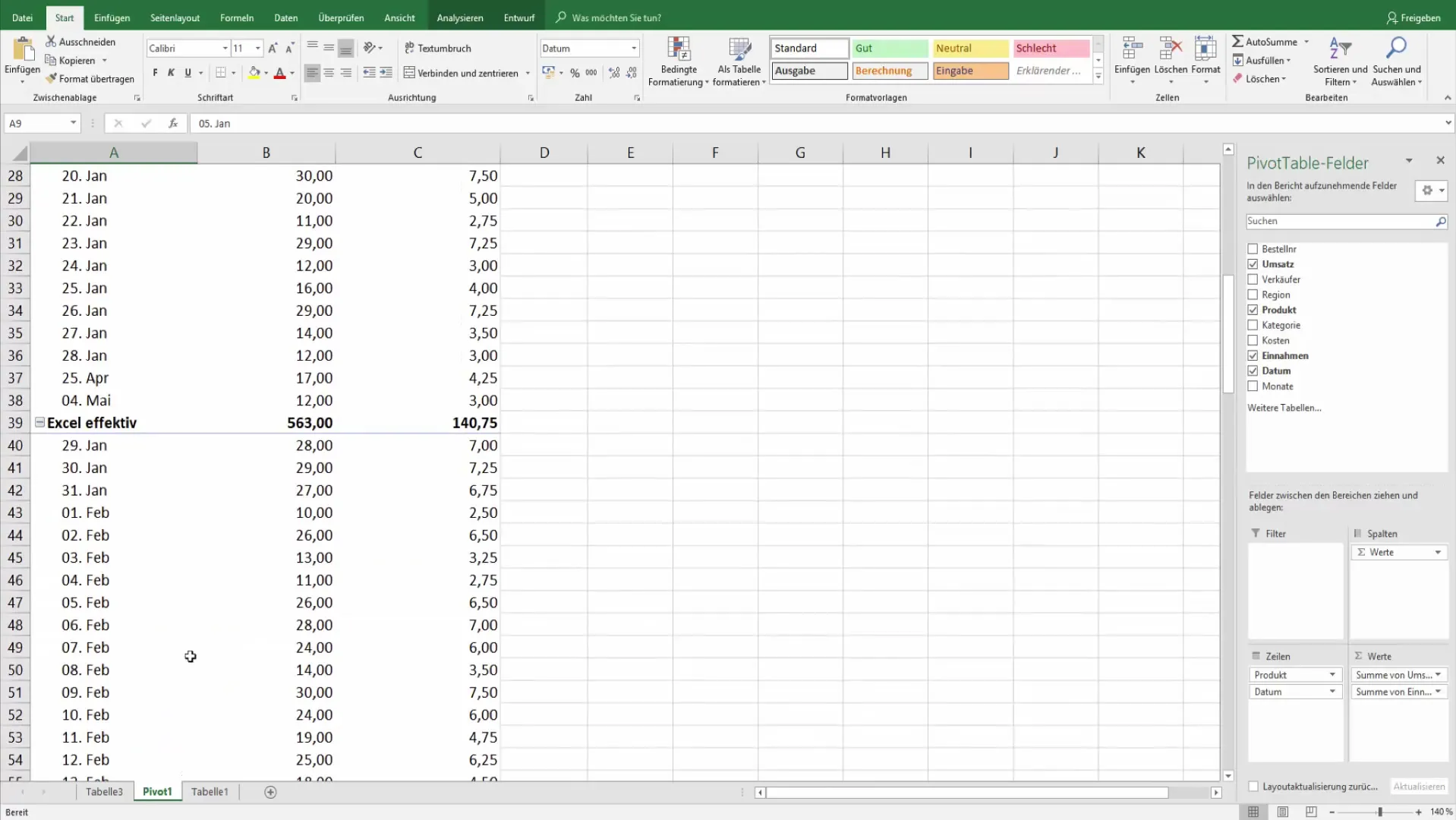Check the Region field

(1253, 295)
